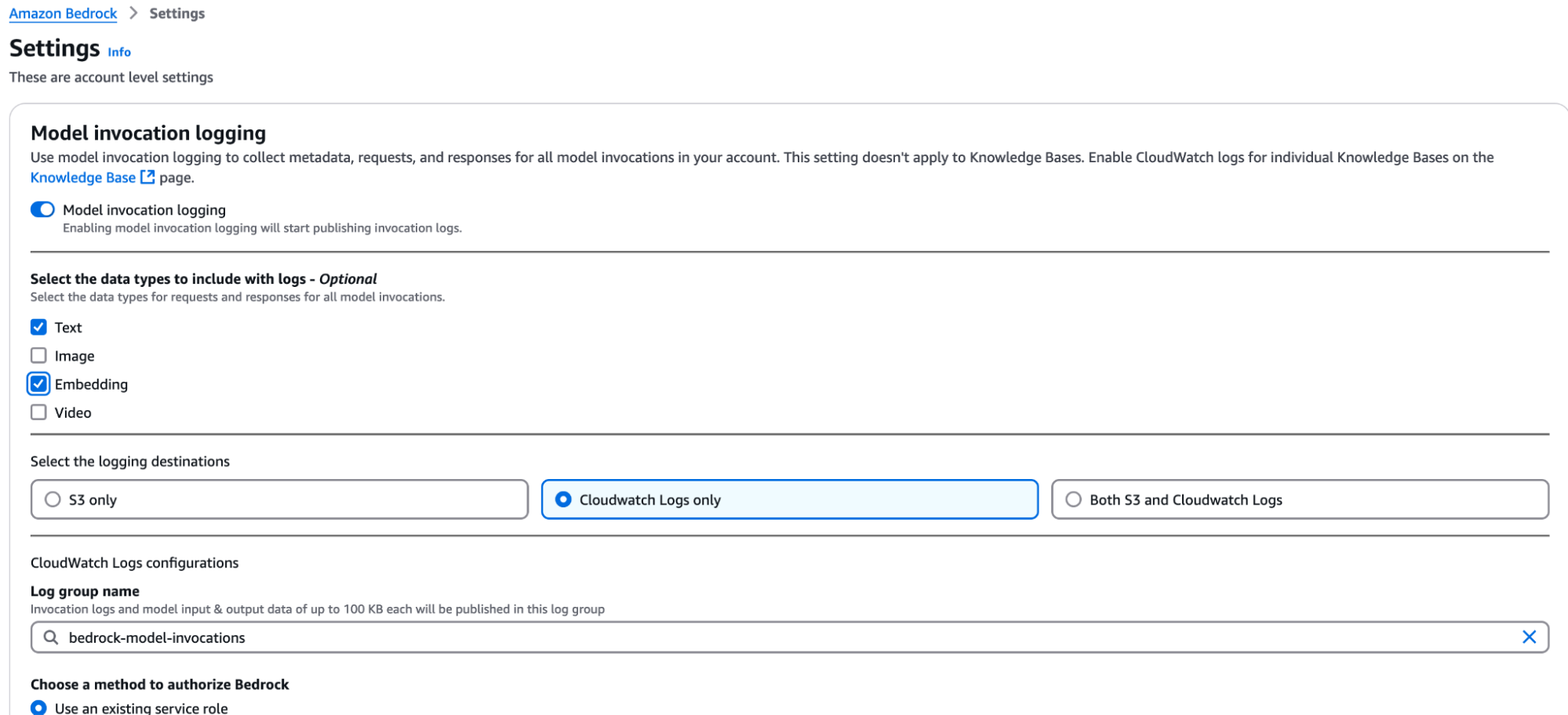The height and width of the screenshot is (715, 1568).
Task: Clear the log group name with X icon
Action: (1529, 637)
